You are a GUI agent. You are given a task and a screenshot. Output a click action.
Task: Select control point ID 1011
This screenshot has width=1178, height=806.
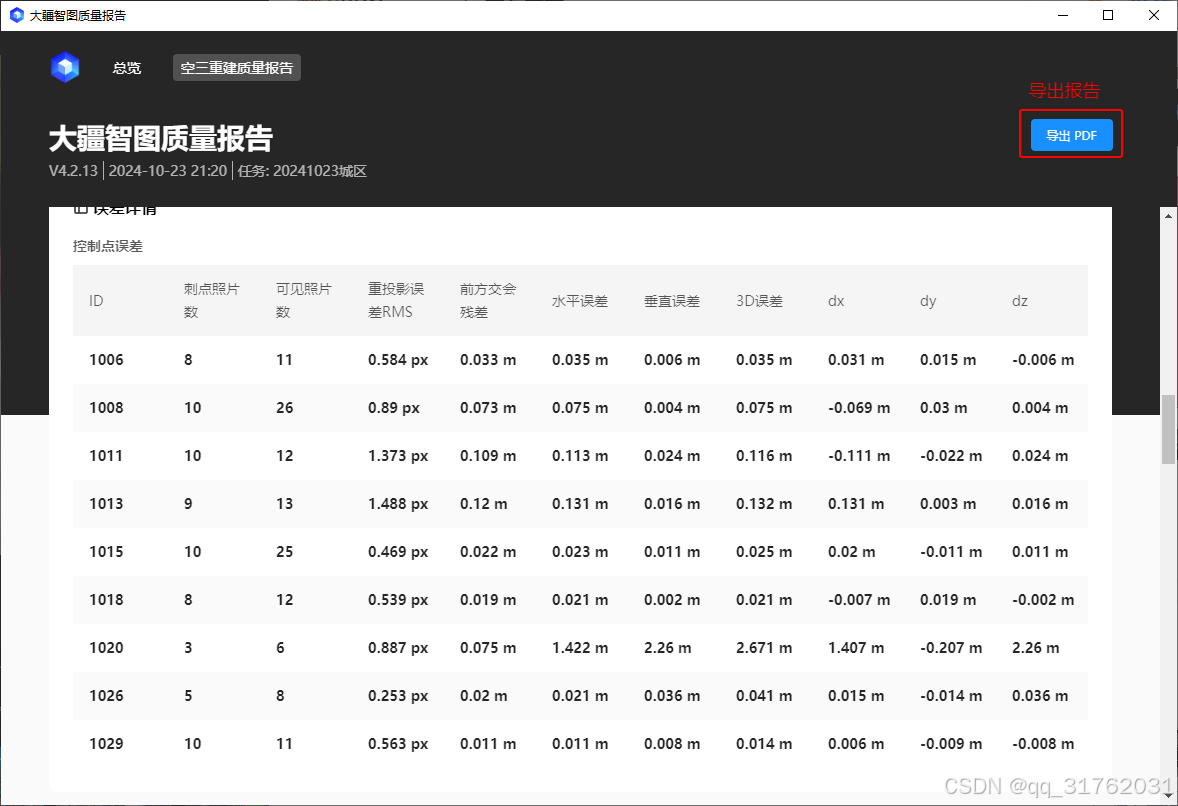106,456
